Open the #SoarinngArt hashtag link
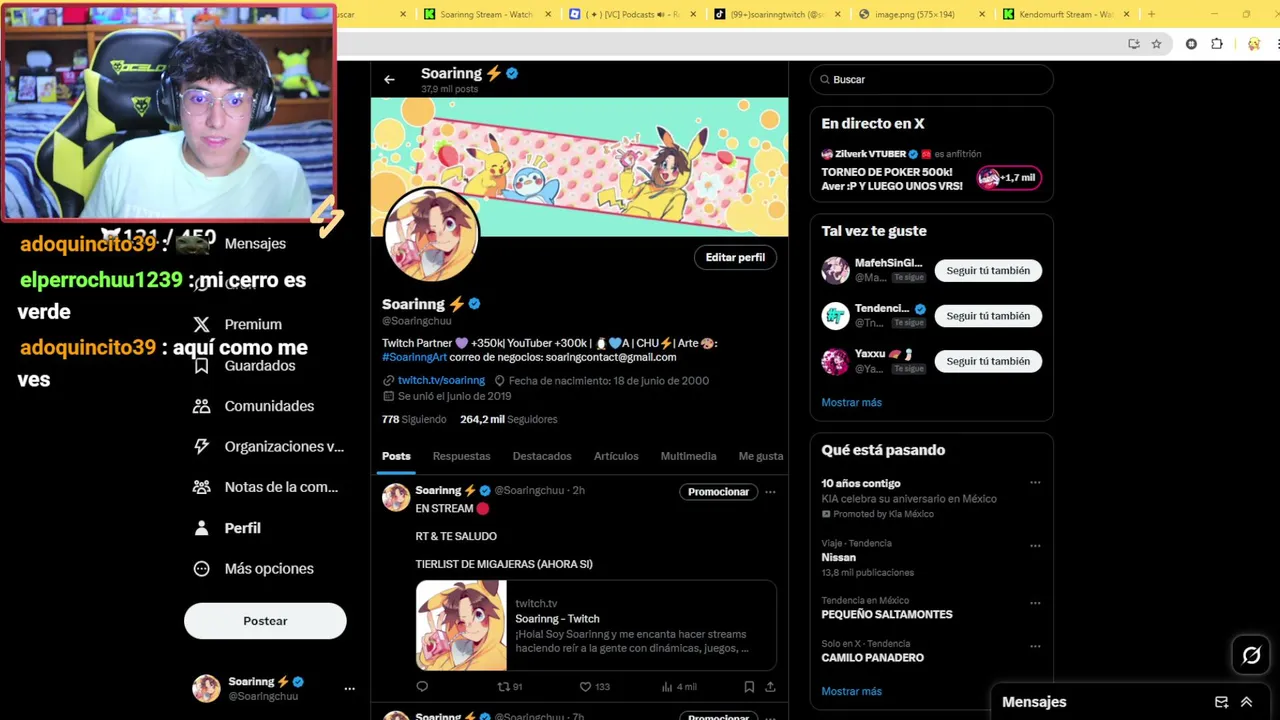 (414, 357)
